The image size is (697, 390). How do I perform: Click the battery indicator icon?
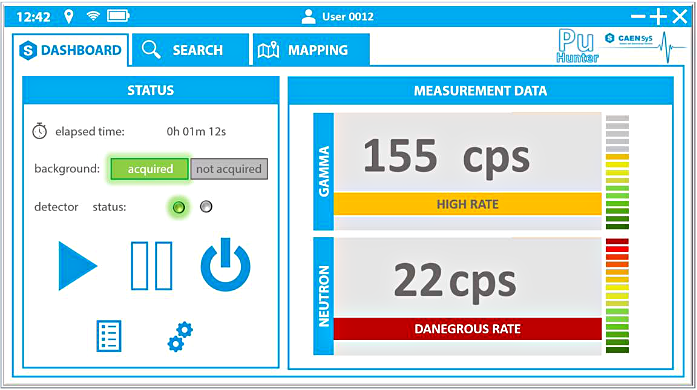118,16
